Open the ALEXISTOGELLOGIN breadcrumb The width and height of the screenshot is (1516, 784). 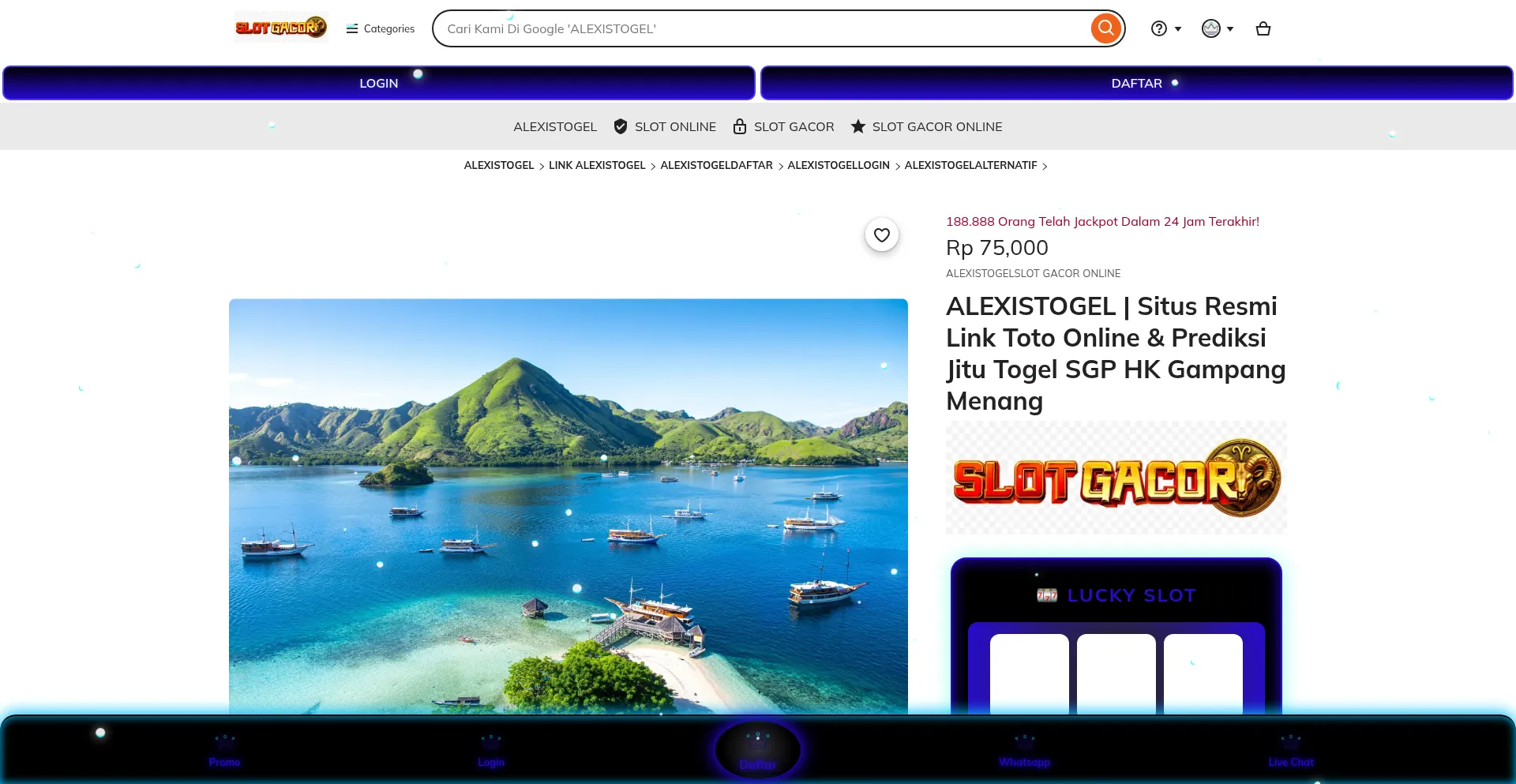pyautogui.click(x=839, y=165)
